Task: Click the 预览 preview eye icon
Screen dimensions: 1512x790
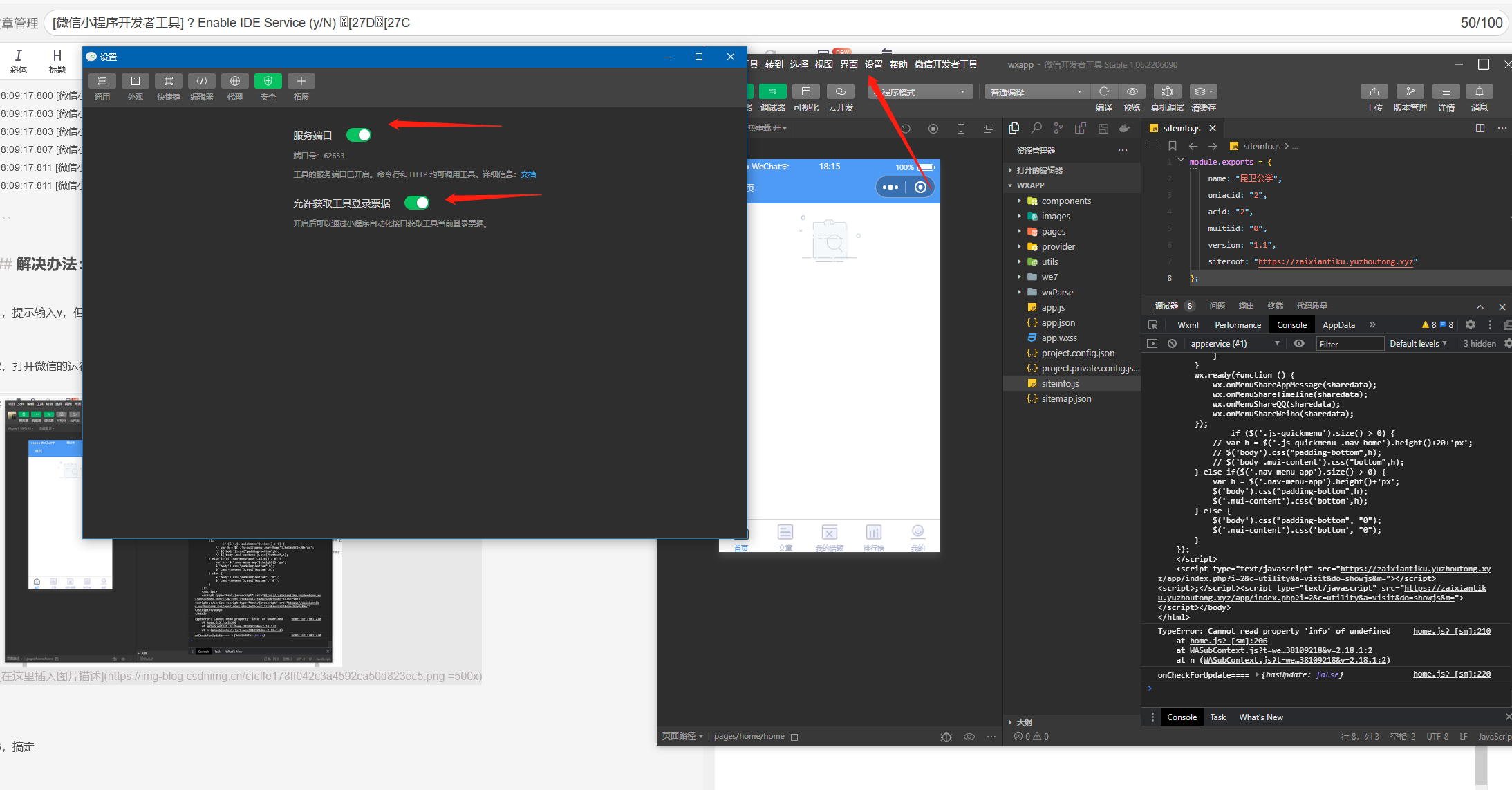Action: (1132, 91)
